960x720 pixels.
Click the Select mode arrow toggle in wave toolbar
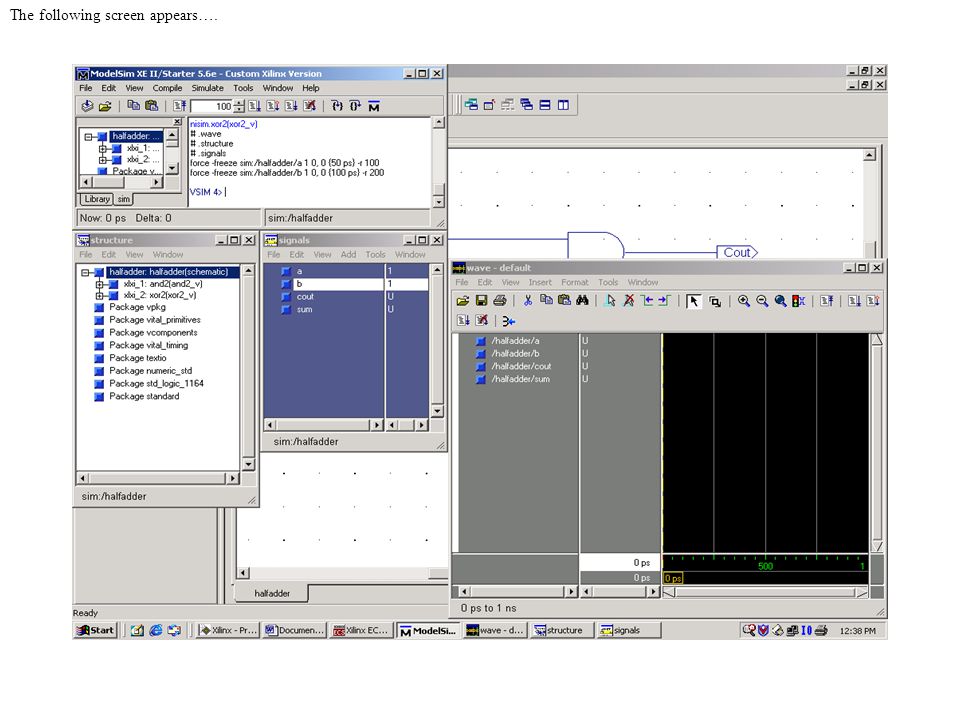[x=694, y=301]
